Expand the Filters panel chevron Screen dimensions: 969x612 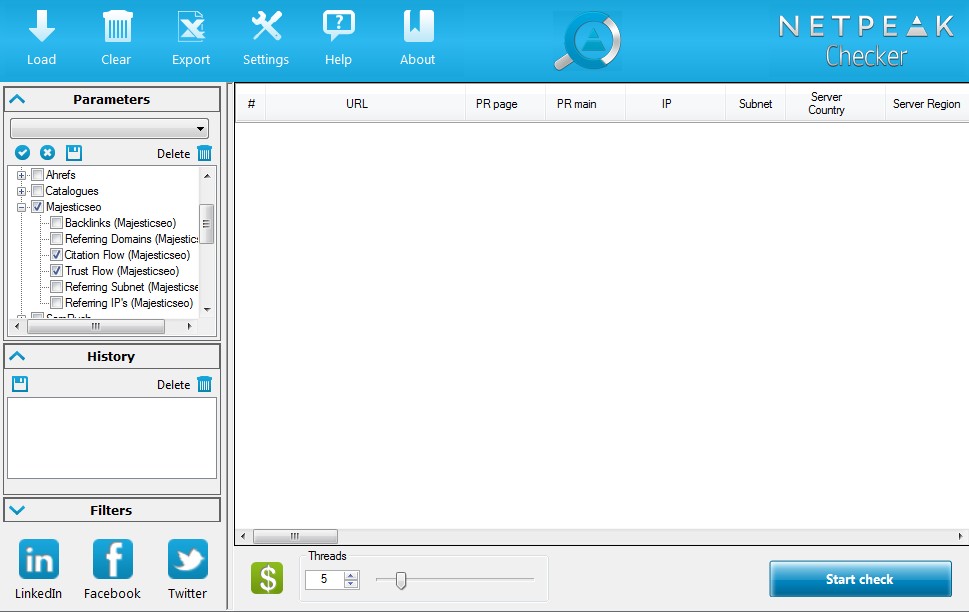17,510
